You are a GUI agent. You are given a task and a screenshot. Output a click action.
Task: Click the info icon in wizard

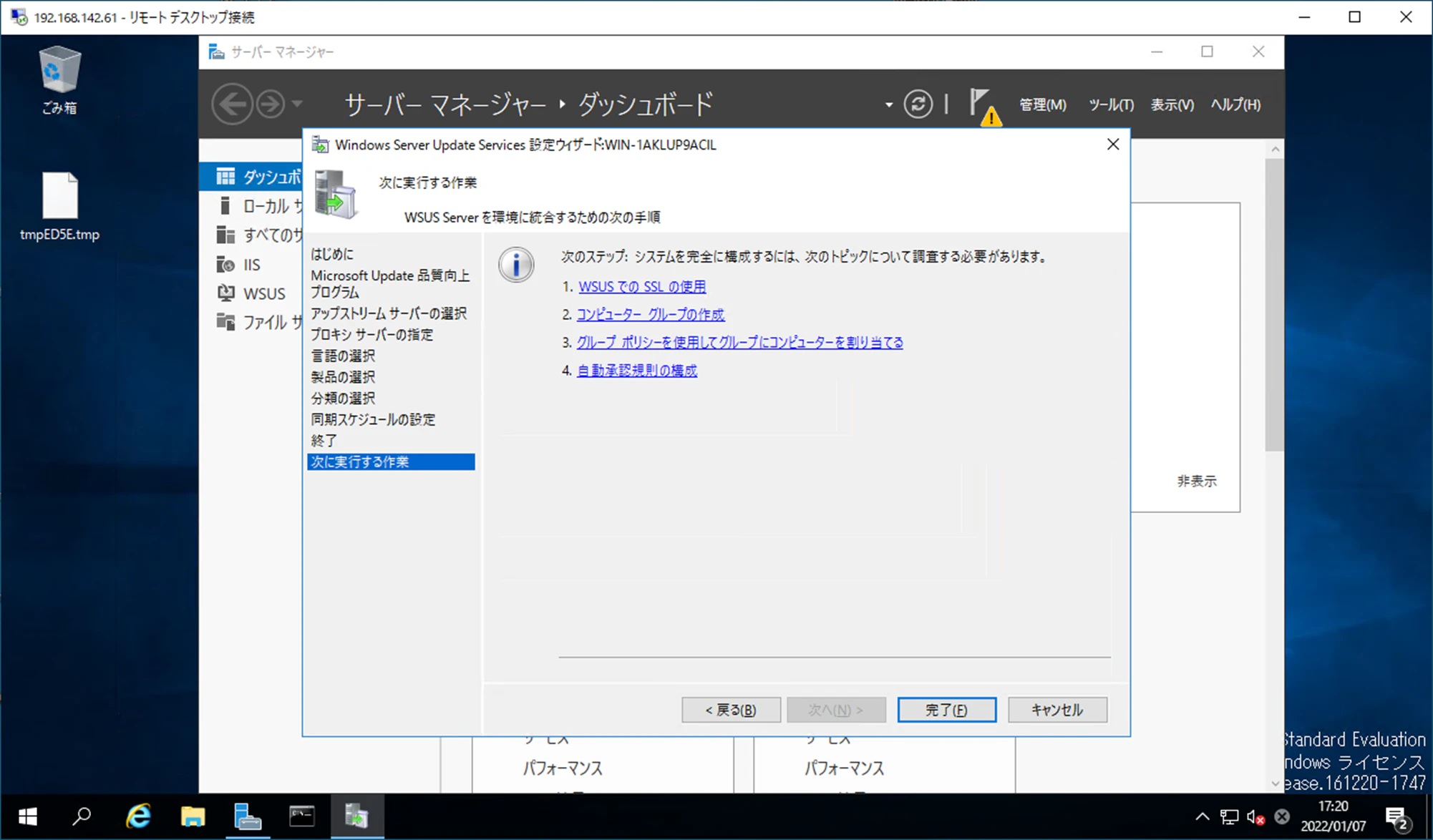(515, 265)
